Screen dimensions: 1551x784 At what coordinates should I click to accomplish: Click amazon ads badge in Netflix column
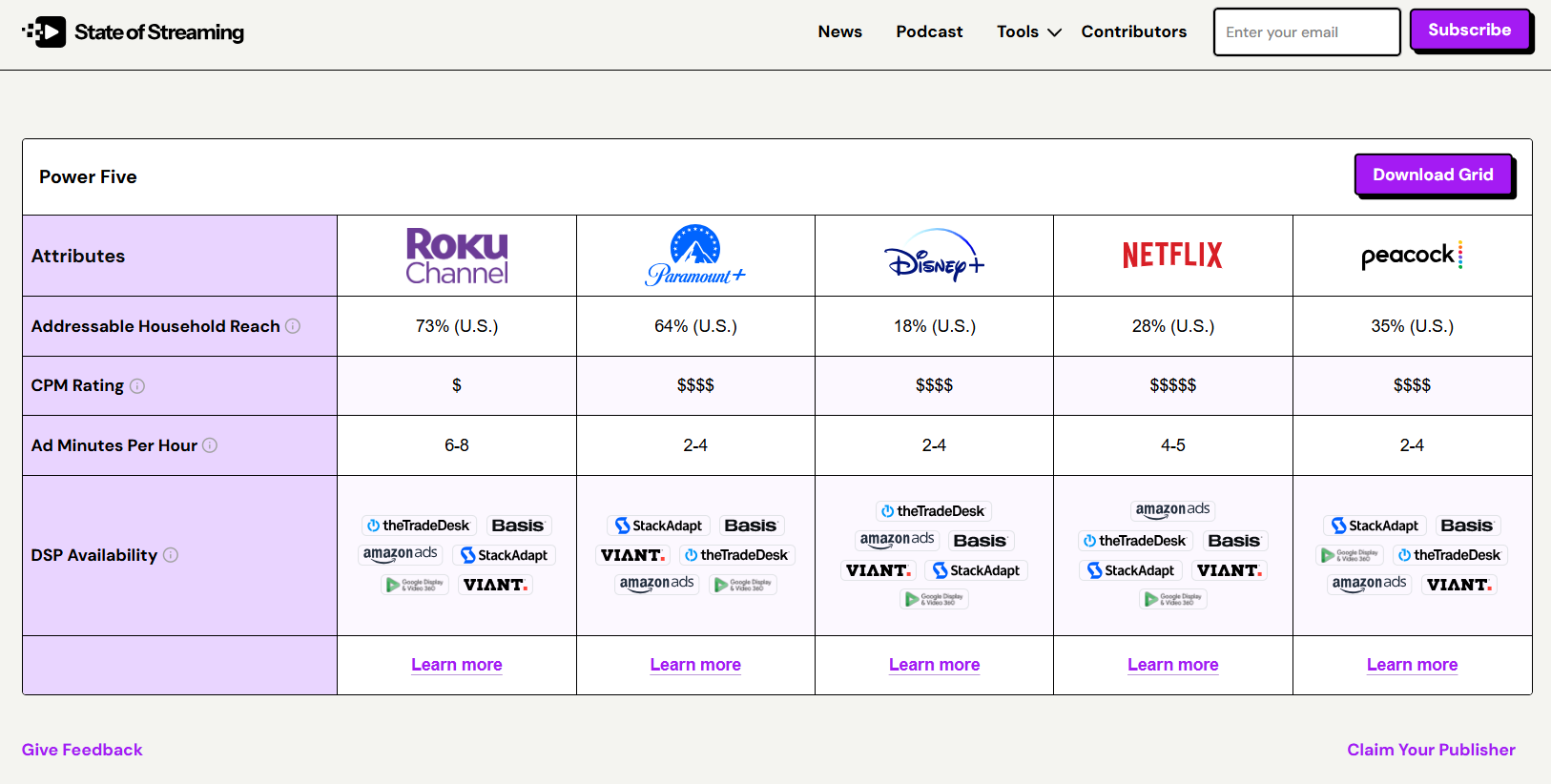coord(1173,510)
